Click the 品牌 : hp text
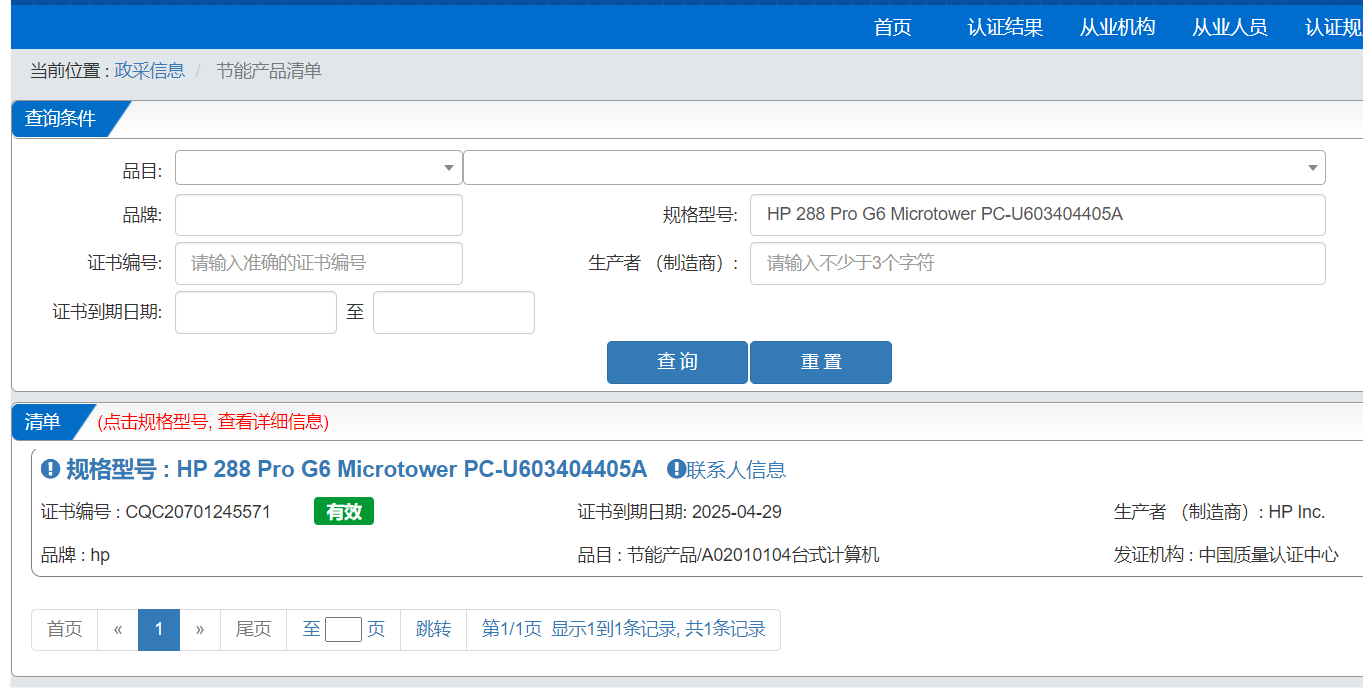The image size is (1363, 688). [76, 555]
